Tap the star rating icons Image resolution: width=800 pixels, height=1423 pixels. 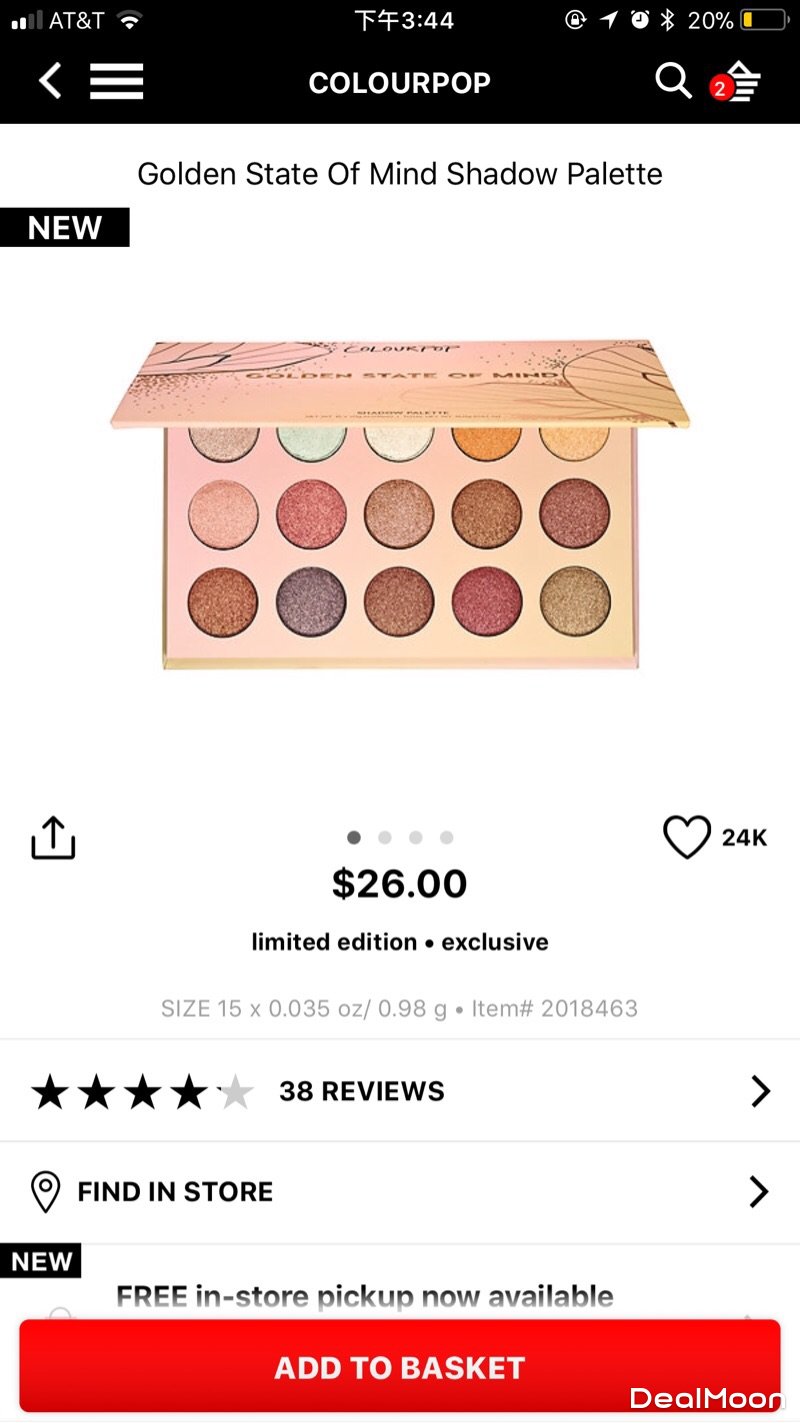click(142, 1092)
